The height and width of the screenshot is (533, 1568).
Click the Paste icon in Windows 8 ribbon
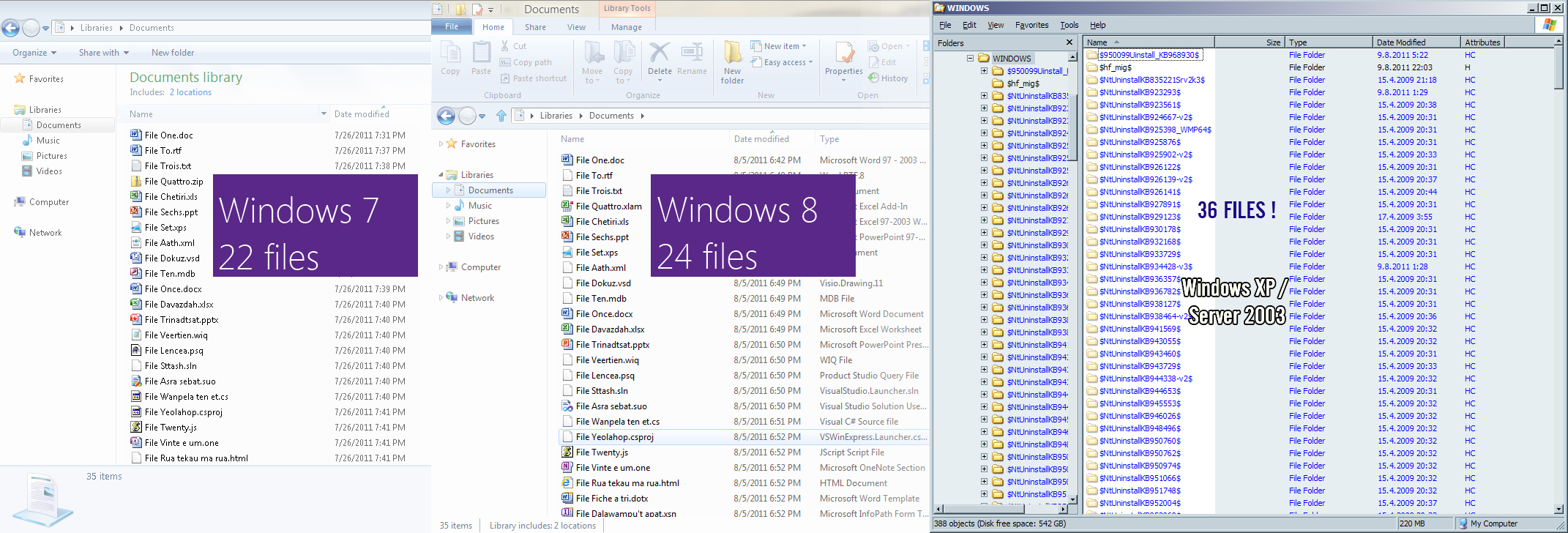tap(481, 58)
